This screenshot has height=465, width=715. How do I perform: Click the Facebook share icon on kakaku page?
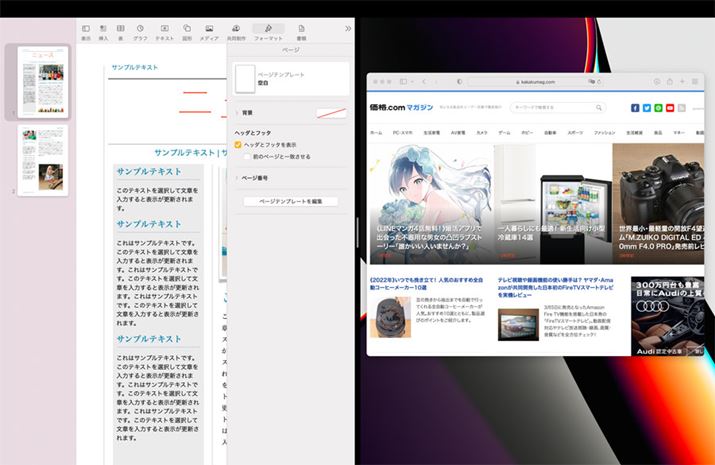coord(635,107)
